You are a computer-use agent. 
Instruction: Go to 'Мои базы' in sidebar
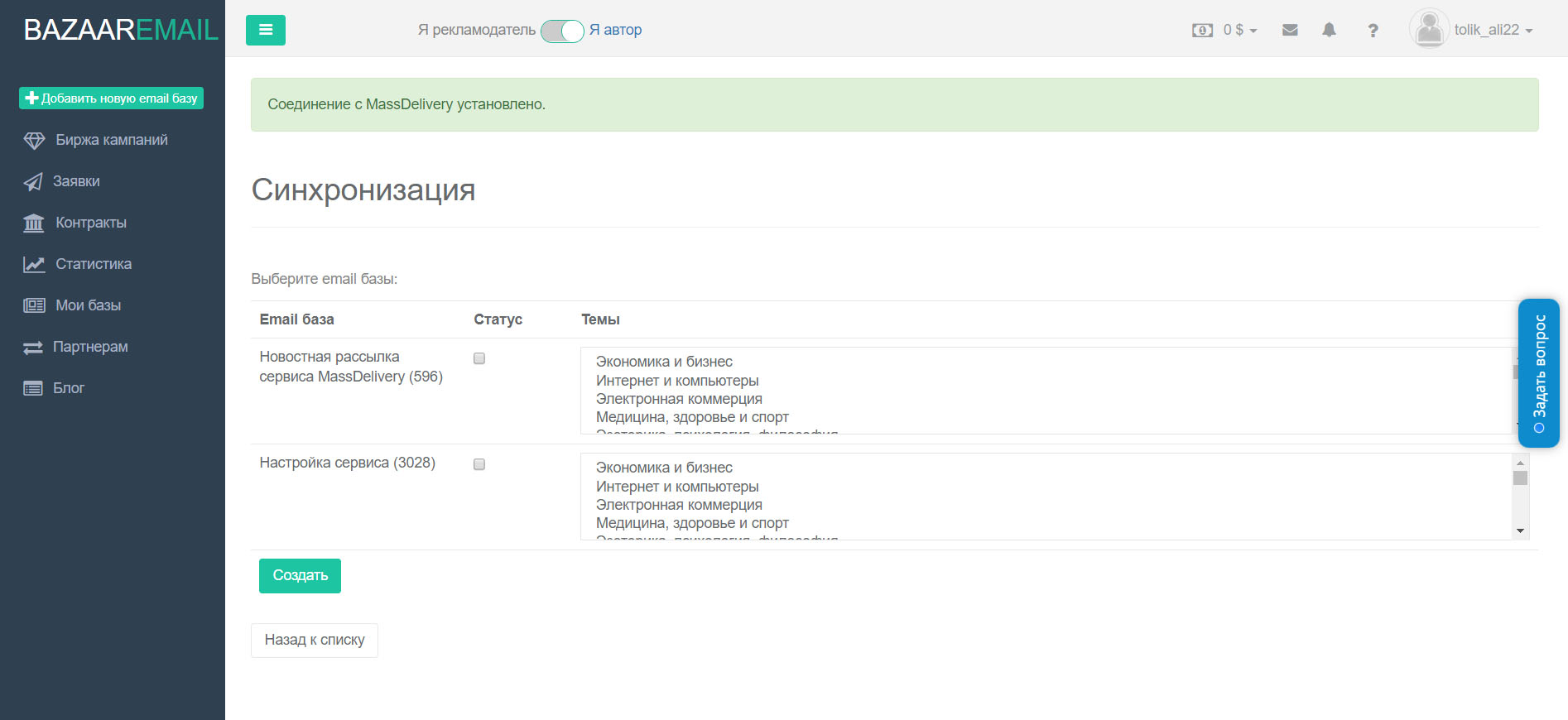[88, 305]
